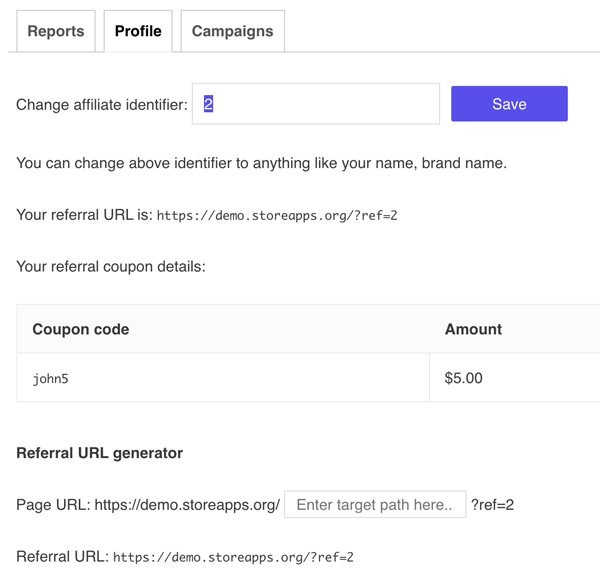The width and height of the screenshot is (600, 576).
Task: Click the identifier hint about brand name
Action: tap(261, 162)
